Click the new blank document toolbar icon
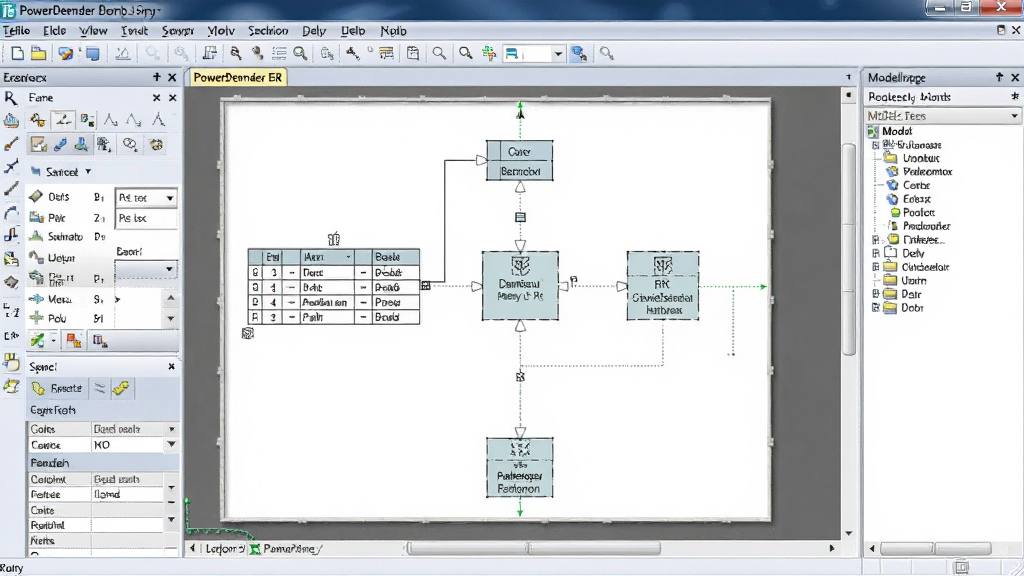The image size is (1024, 576). pos(18,54)
